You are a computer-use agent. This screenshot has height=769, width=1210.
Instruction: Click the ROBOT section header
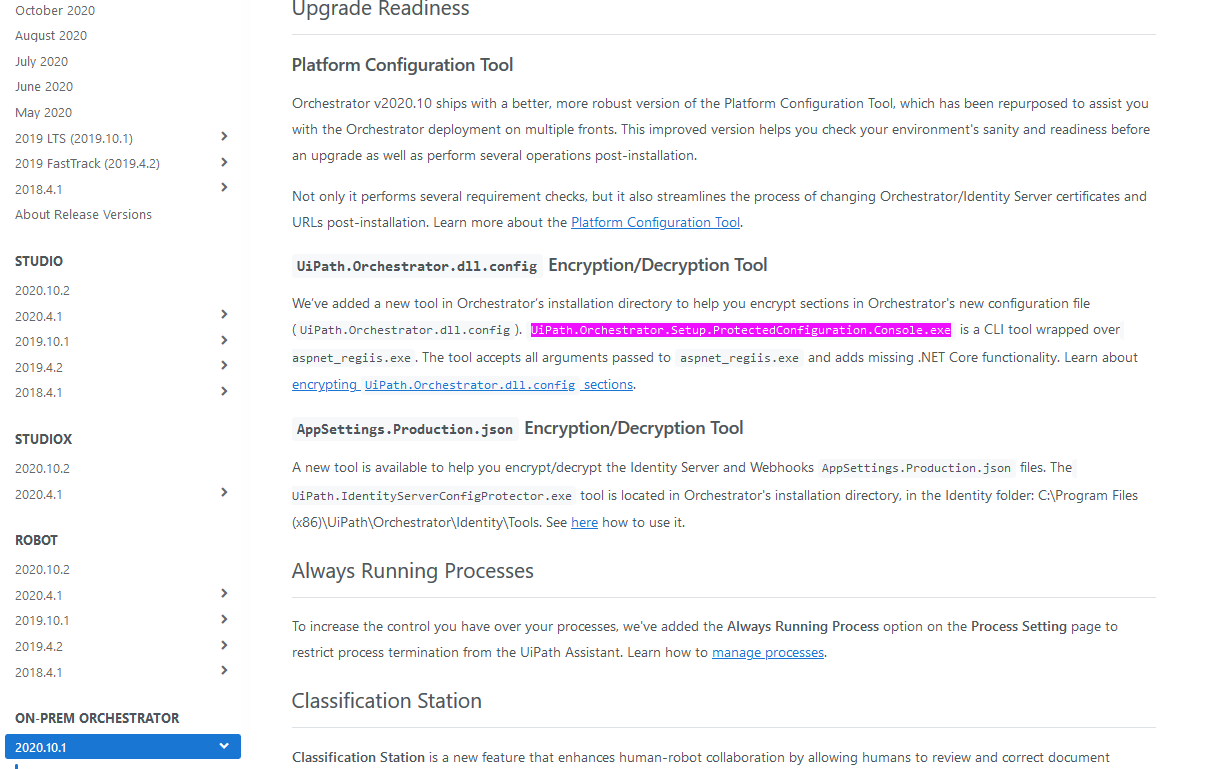tap(36, 540)
